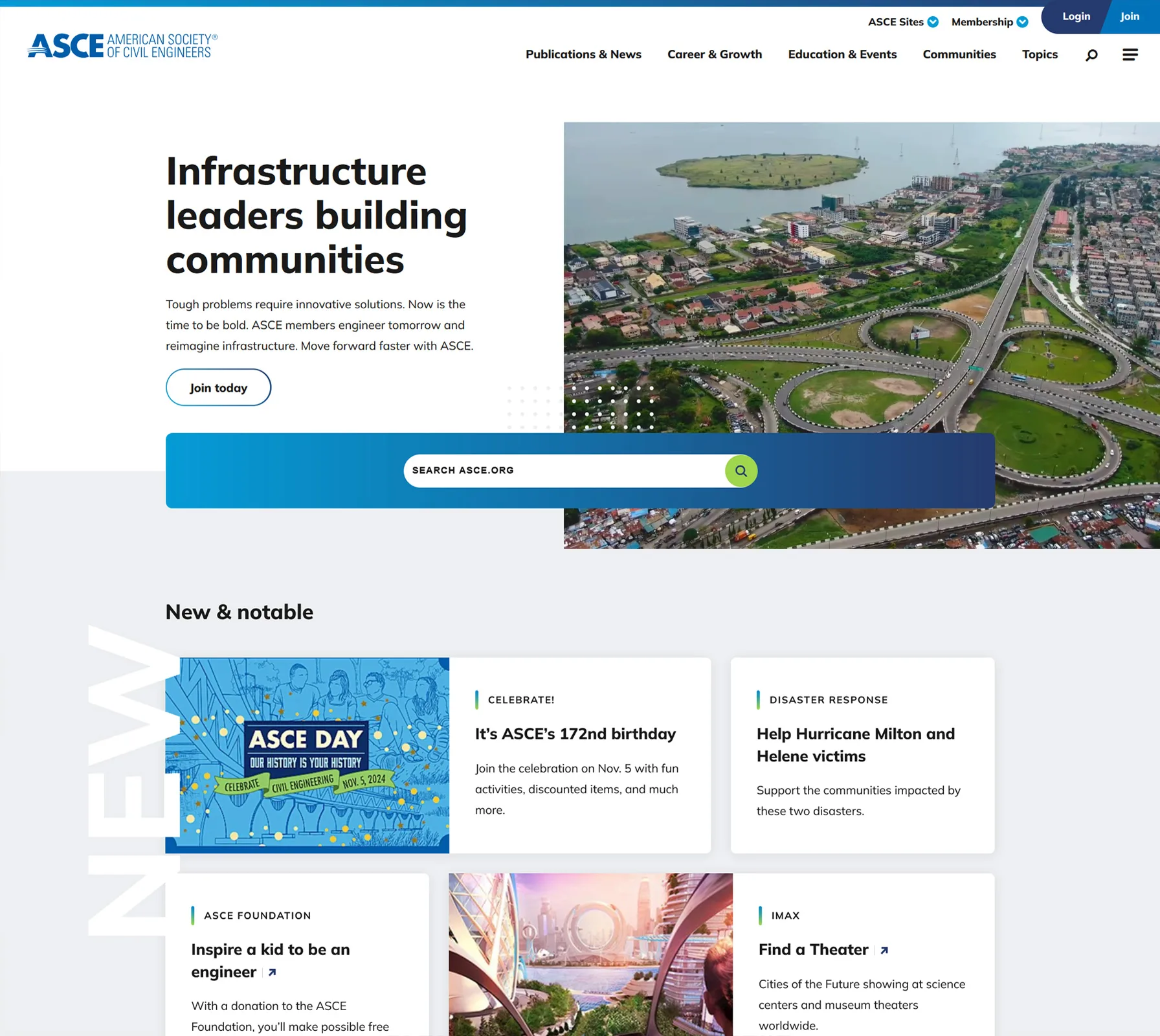
Task: Expand the Membership dropdown
Action: (x=989, y=22)
